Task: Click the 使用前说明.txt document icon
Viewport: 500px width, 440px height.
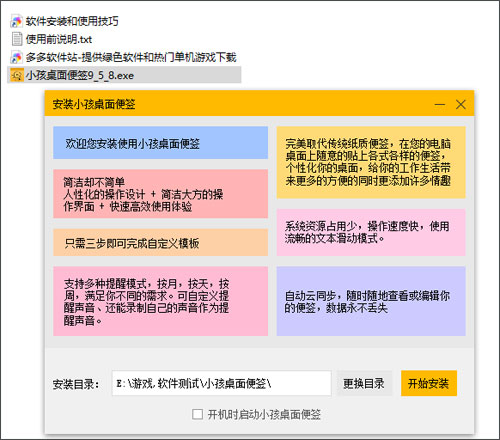Action: (17, 39)
